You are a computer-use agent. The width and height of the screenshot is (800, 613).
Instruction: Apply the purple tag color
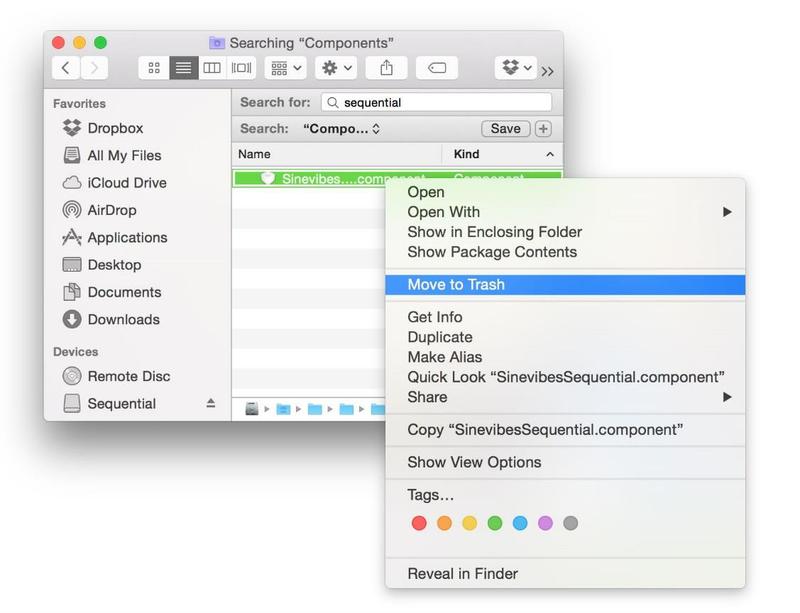click(545, 523)
